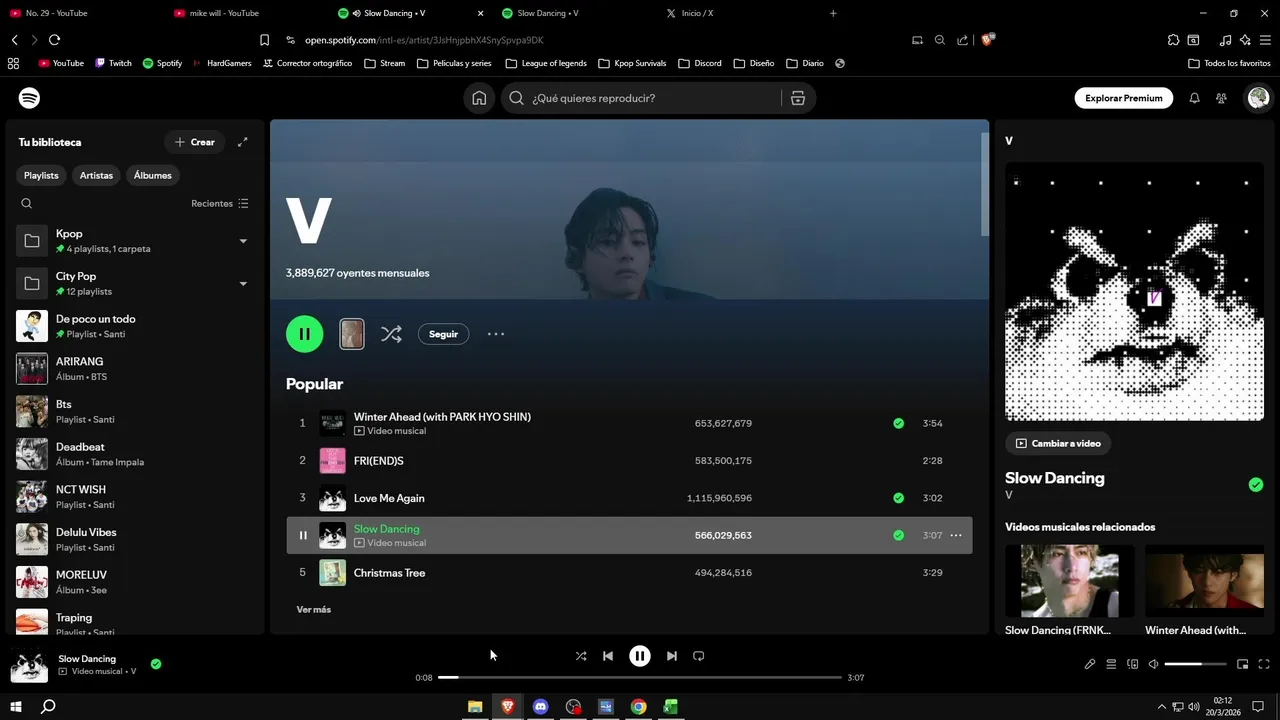Expand the Kpop folder arrow

click(243, 241)
